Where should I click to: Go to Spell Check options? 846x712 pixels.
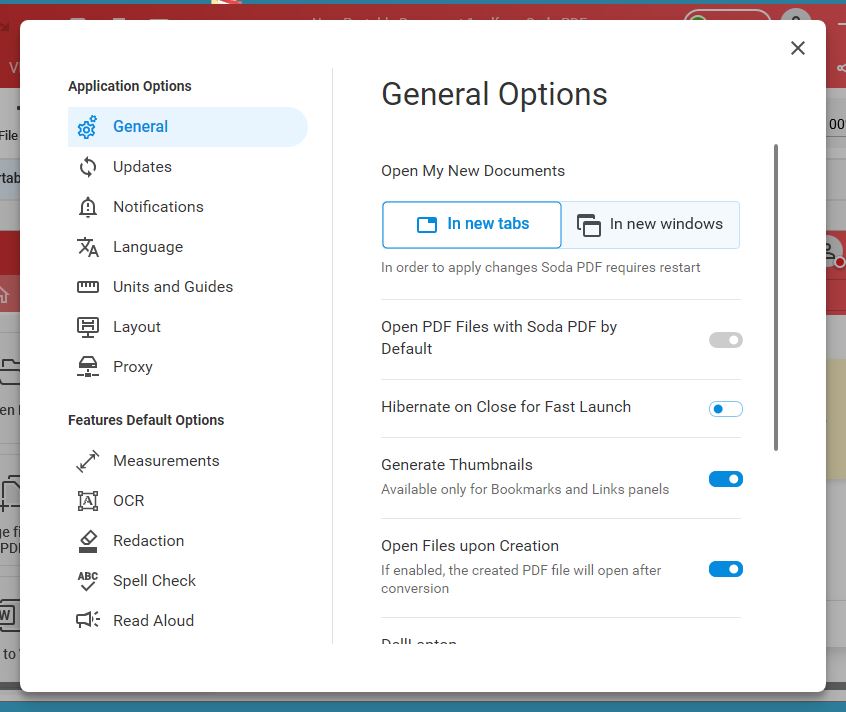point(188,581)
